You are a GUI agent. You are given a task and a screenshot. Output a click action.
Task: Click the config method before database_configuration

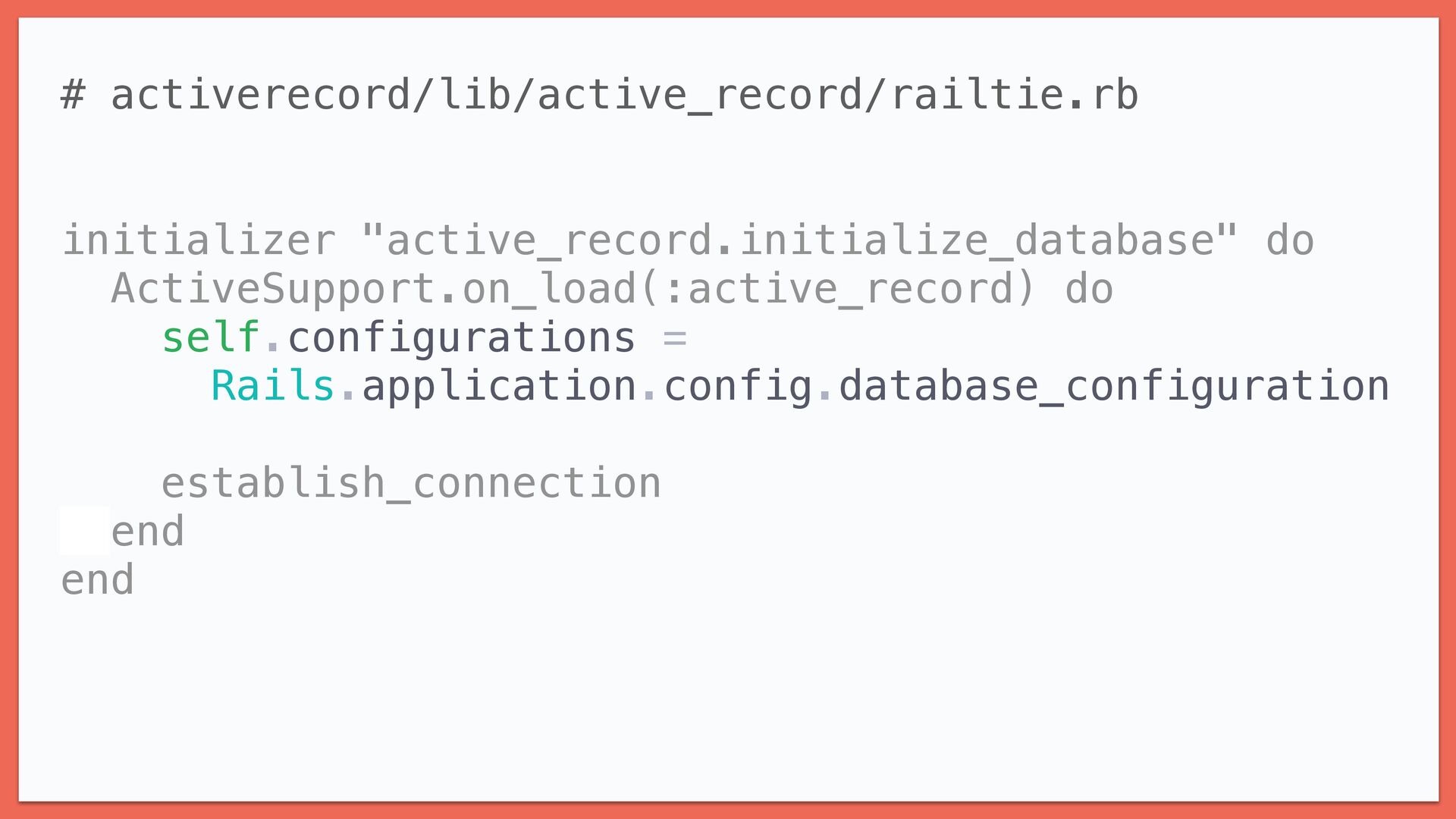pyautogui.click(x=737, y=387)
